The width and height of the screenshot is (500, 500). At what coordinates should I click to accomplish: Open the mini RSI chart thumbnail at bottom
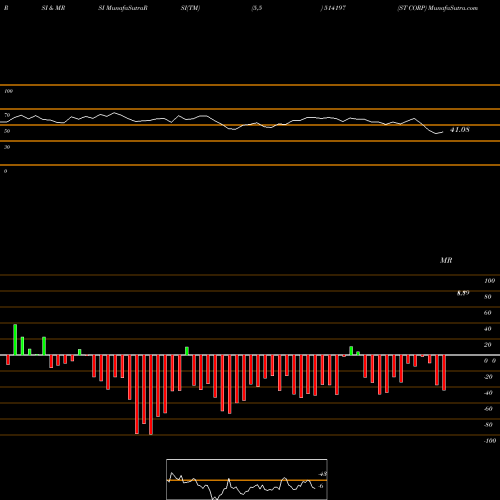pos(247,479)
